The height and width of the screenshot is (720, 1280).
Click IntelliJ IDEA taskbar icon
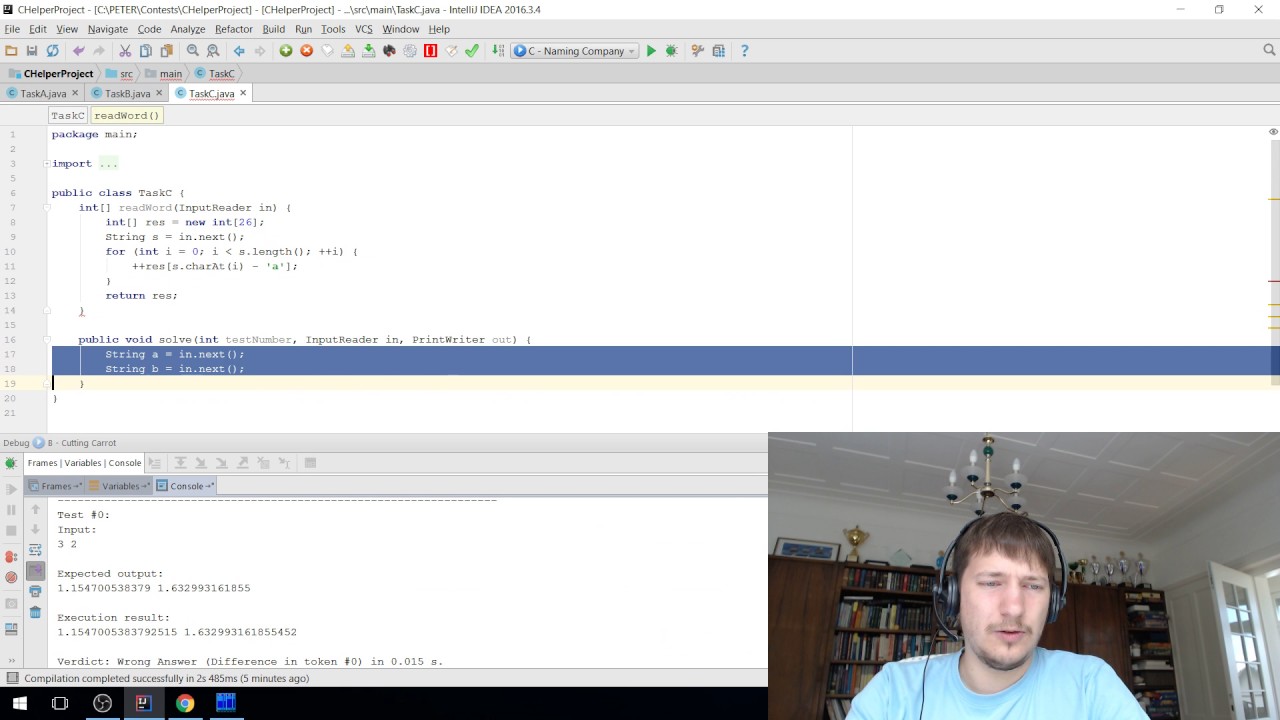[x=143, y=703]
